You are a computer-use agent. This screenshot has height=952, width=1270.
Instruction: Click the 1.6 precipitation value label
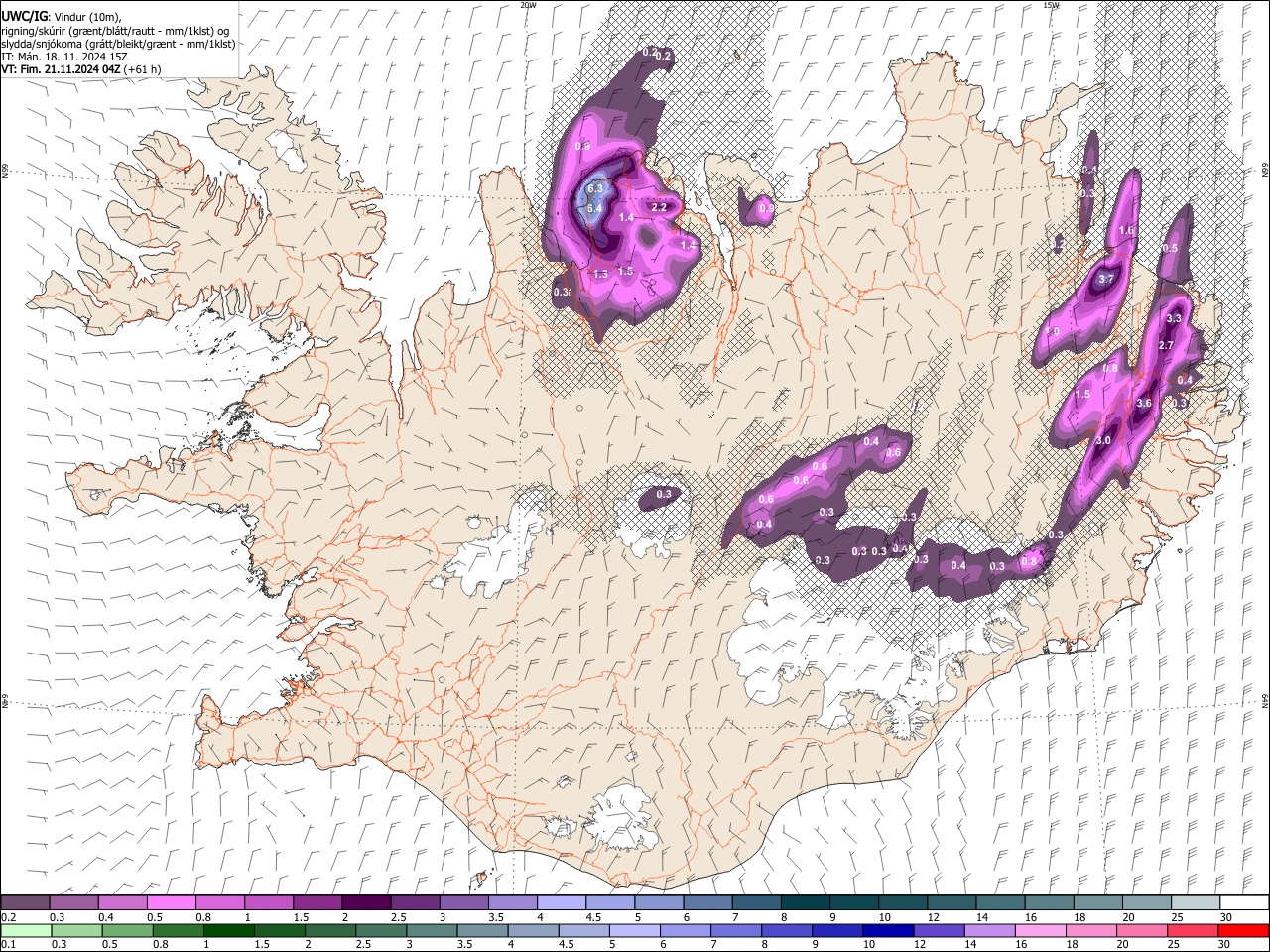pyautogui.click(x=1126, y=230)
